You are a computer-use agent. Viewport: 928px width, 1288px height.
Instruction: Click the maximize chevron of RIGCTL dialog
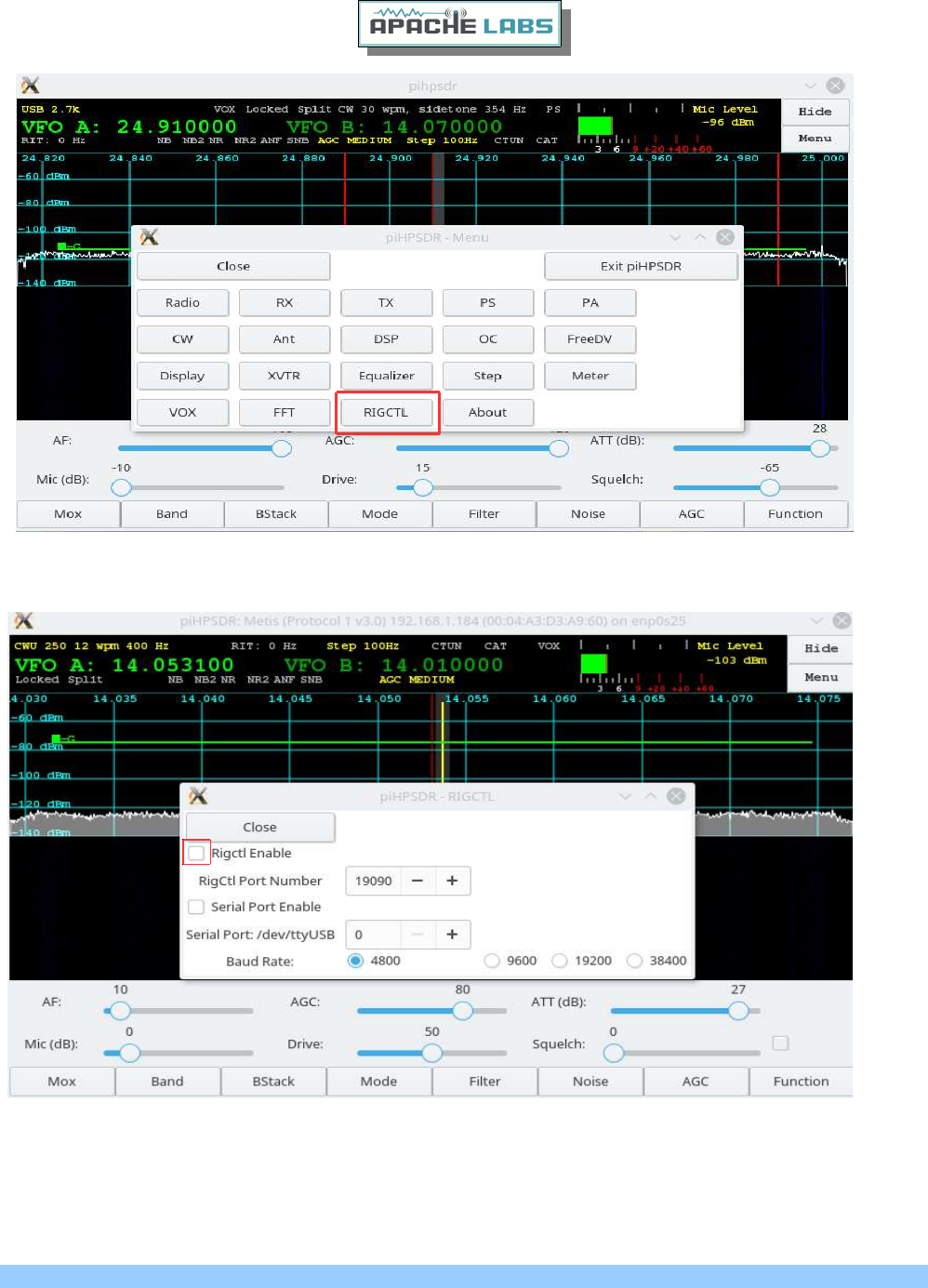tap(650, 796)
